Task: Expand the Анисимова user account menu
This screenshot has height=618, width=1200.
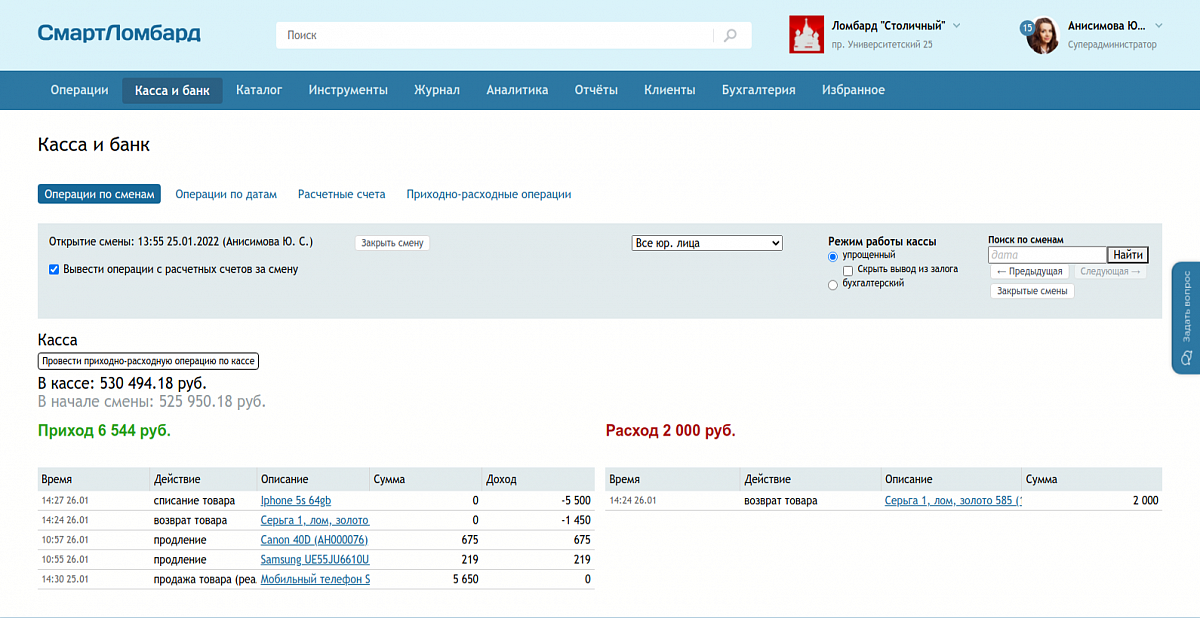Action: pos(1159,25)
